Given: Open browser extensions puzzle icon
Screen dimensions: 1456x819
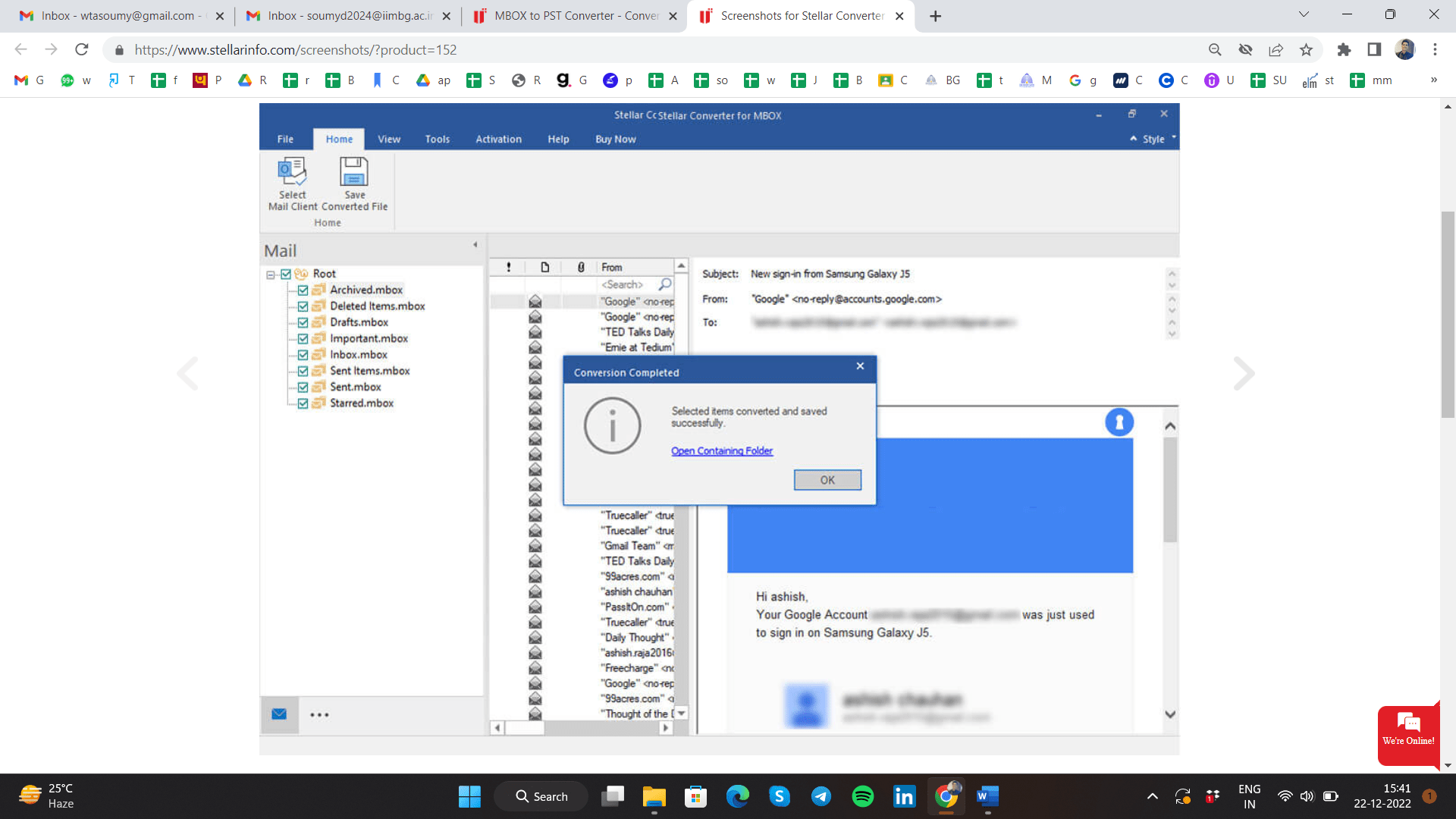Looking at the screenshot, I should (1344, 49).
